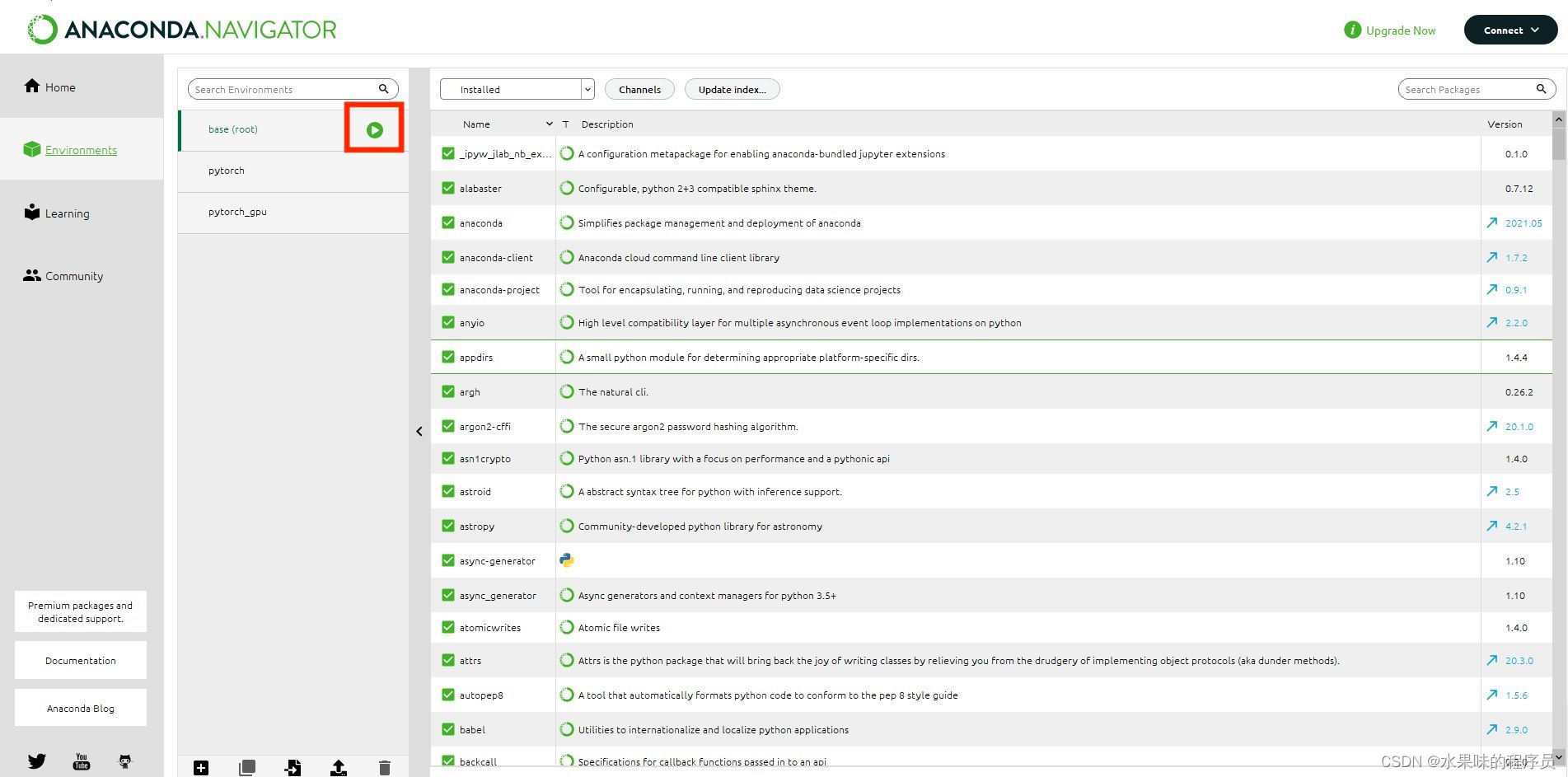This screenshot has height=777, width=1568.
Task: Click the astropy package name
Action: click(477, 526)
